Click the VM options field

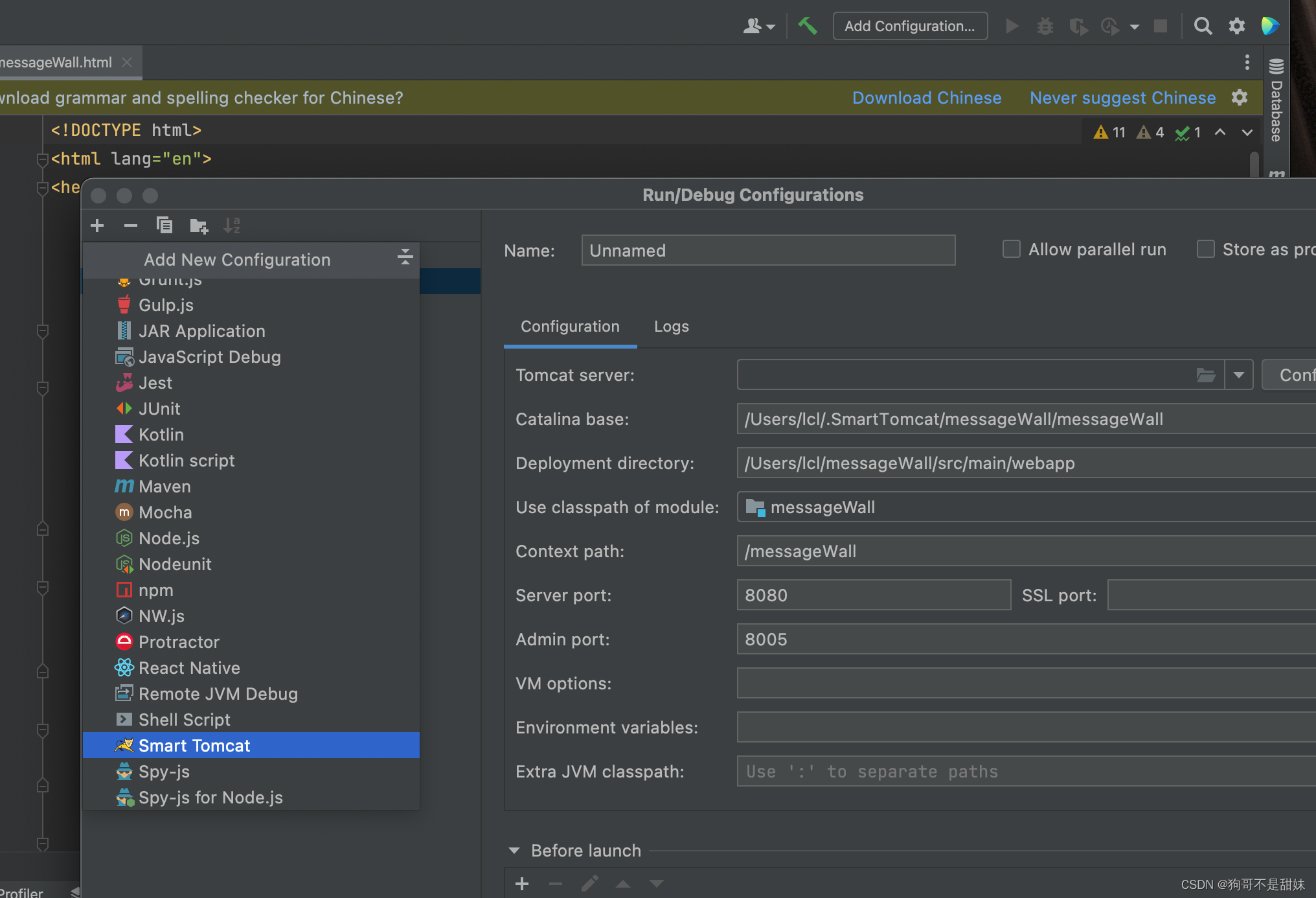(1027, 684)
